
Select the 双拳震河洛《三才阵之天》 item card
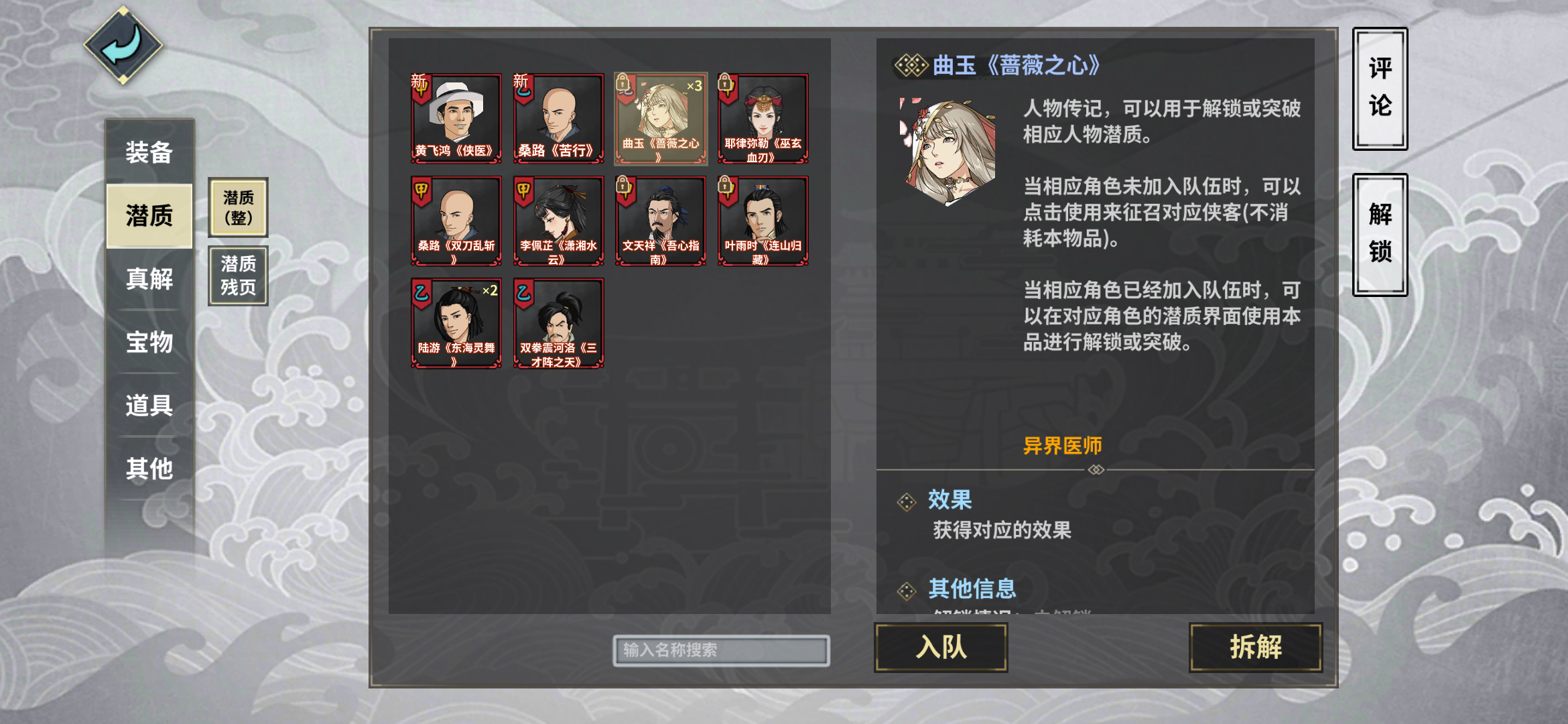pyautogui.click(x=558, y=323)
